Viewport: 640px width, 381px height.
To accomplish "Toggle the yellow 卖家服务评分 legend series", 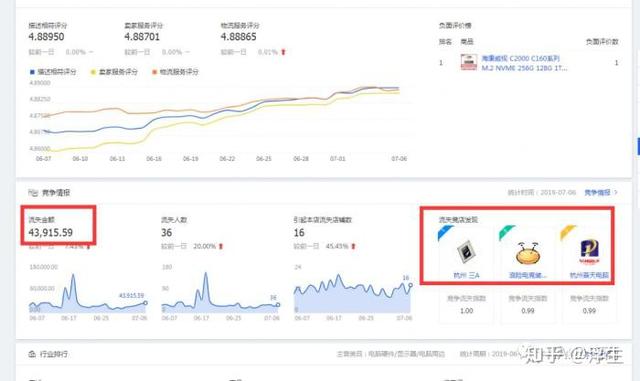I will (114, 72).
